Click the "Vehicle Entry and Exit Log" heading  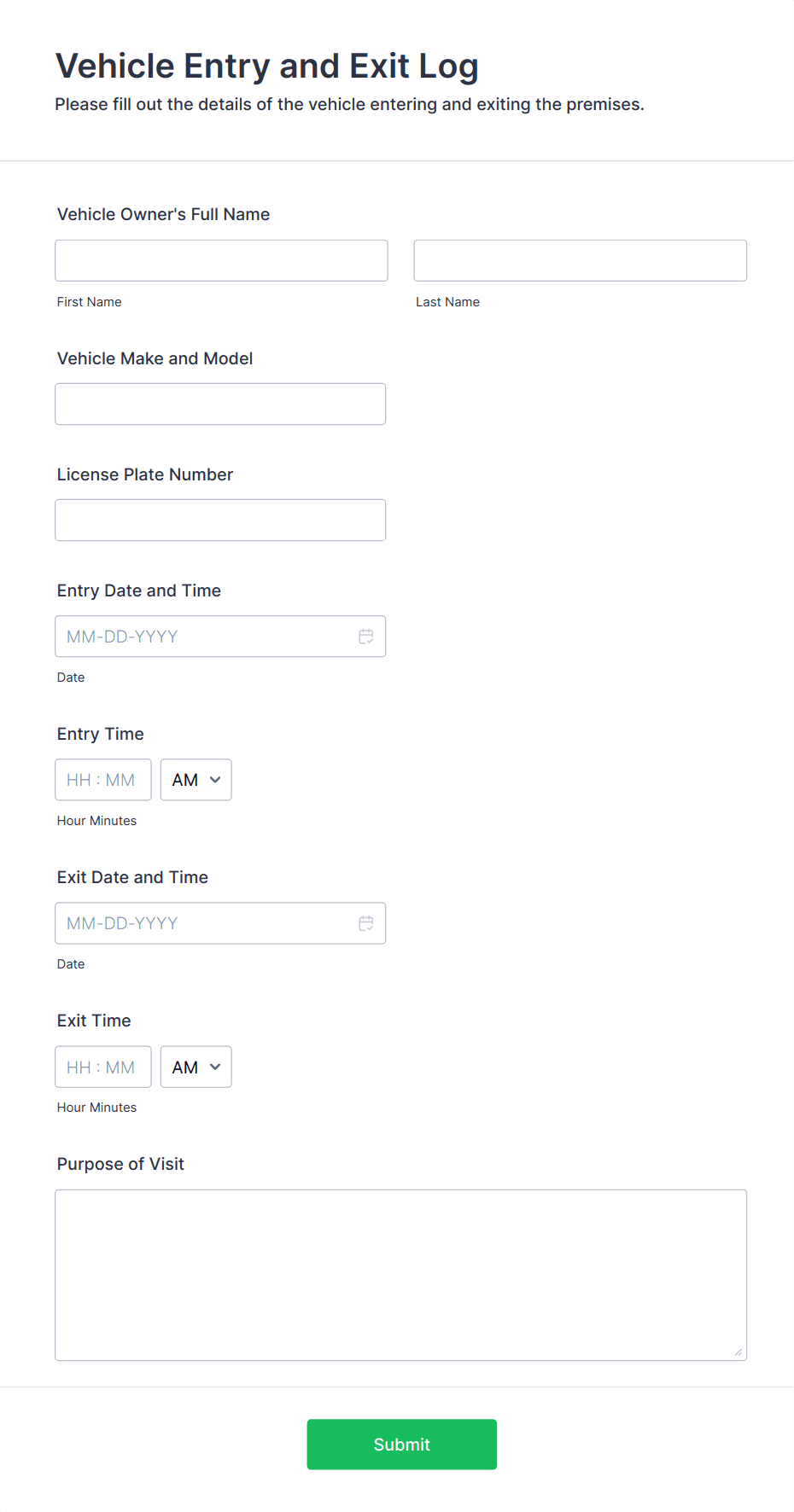(x=266, y=67)
